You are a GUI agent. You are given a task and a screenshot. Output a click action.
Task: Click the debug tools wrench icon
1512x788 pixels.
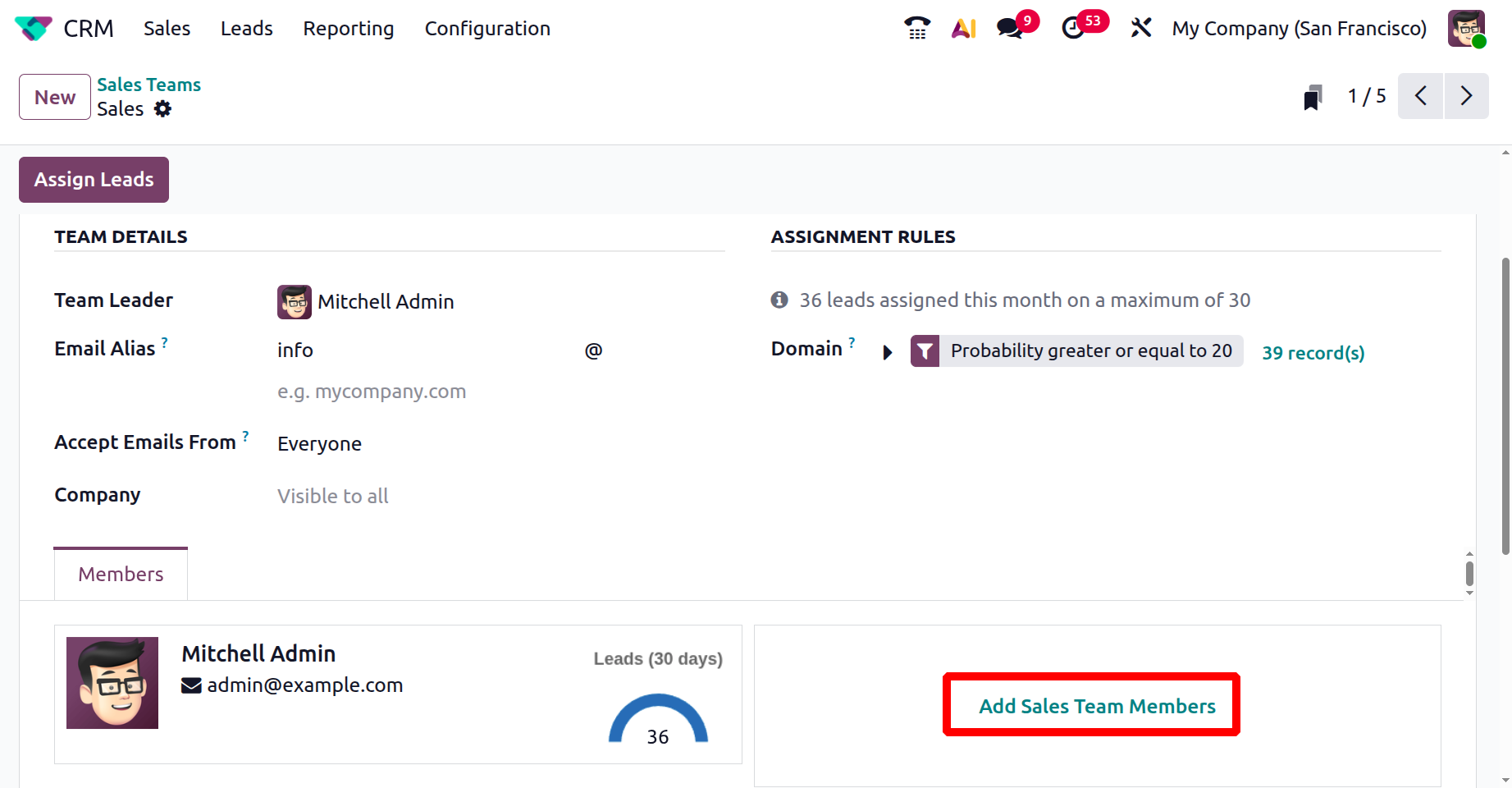(1140, 29)
